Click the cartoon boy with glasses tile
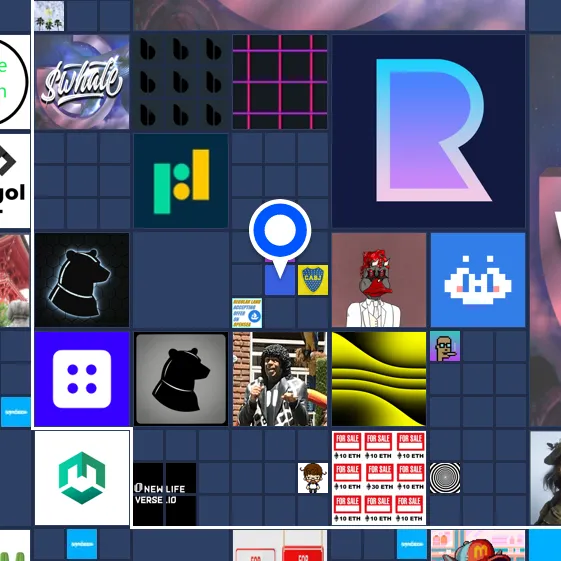This screenshot has height=561, width=561. coord(313,478)
